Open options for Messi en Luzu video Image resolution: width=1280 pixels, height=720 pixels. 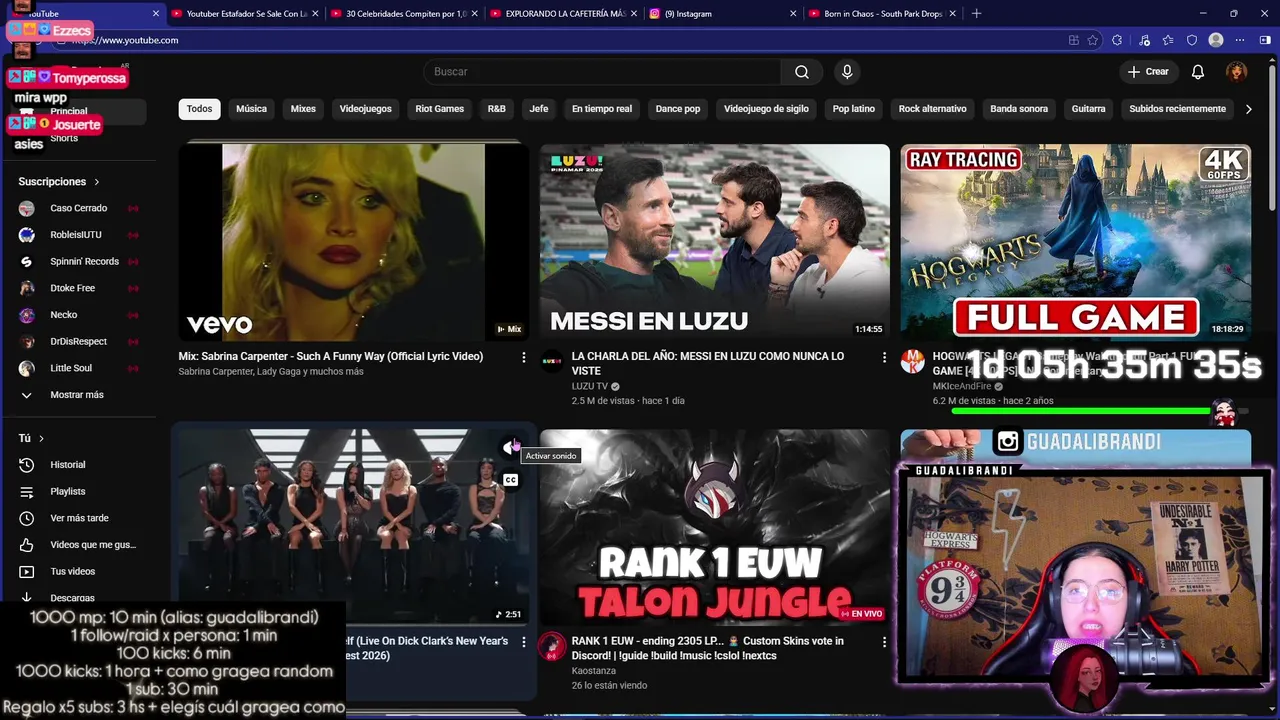[x=884, y=357]
